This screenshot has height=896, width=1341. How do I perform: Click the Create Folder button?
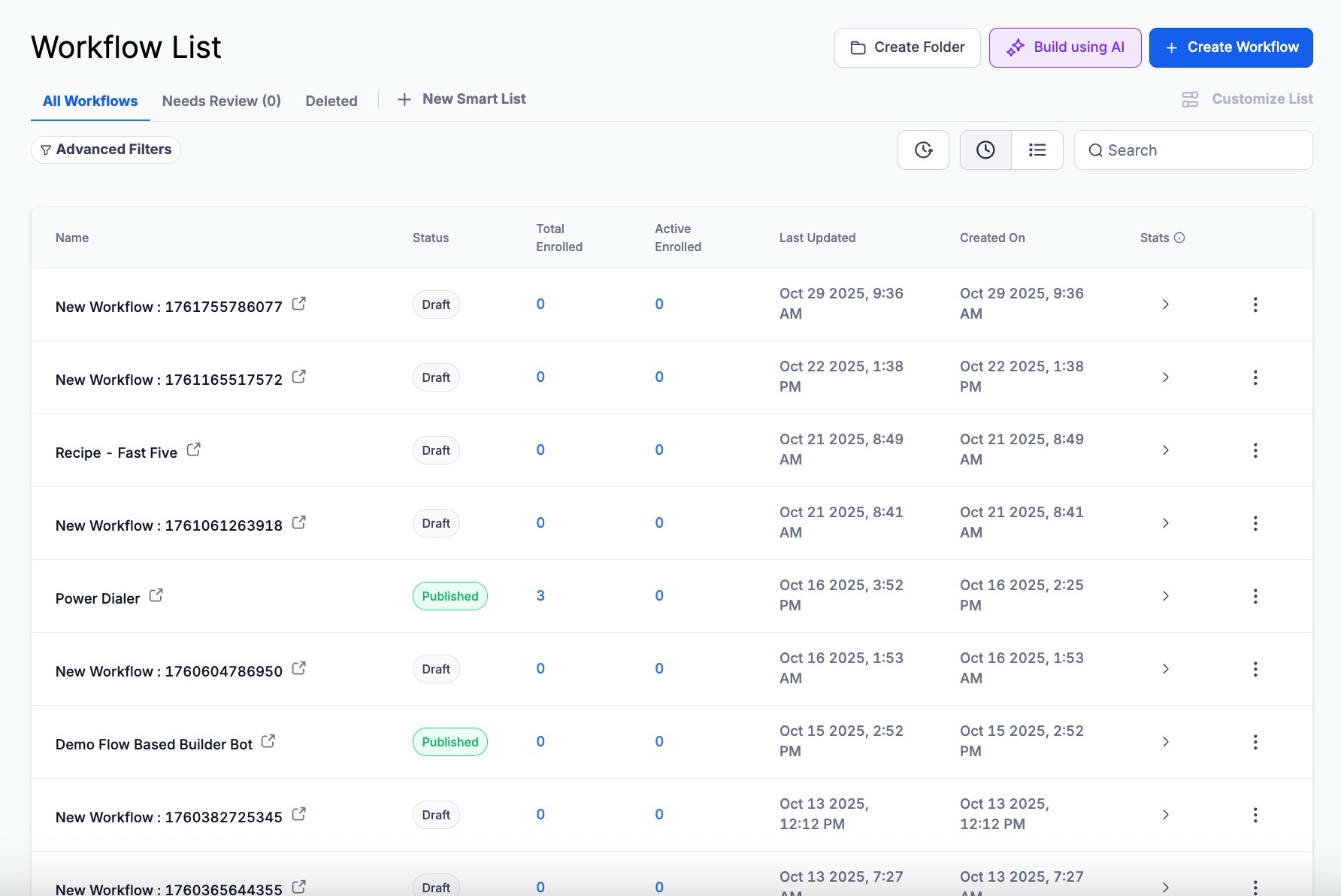[907, 47]
